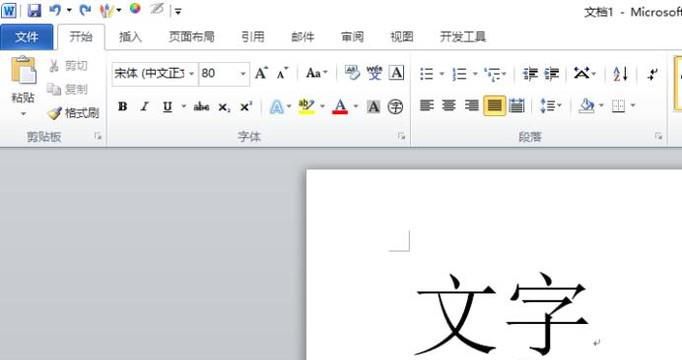
Task: Click the Grow Font icon
Action: click(261, 73)
